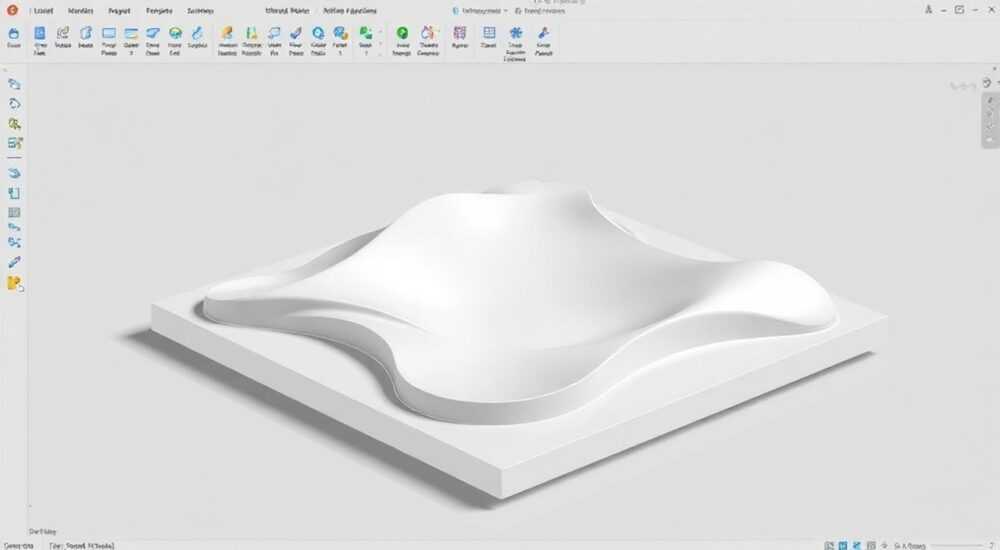The height and width of the screenshot is (550, 1000).
Task: Click the orange-yellow figure ribbon icon
Action: pos(227,33)
